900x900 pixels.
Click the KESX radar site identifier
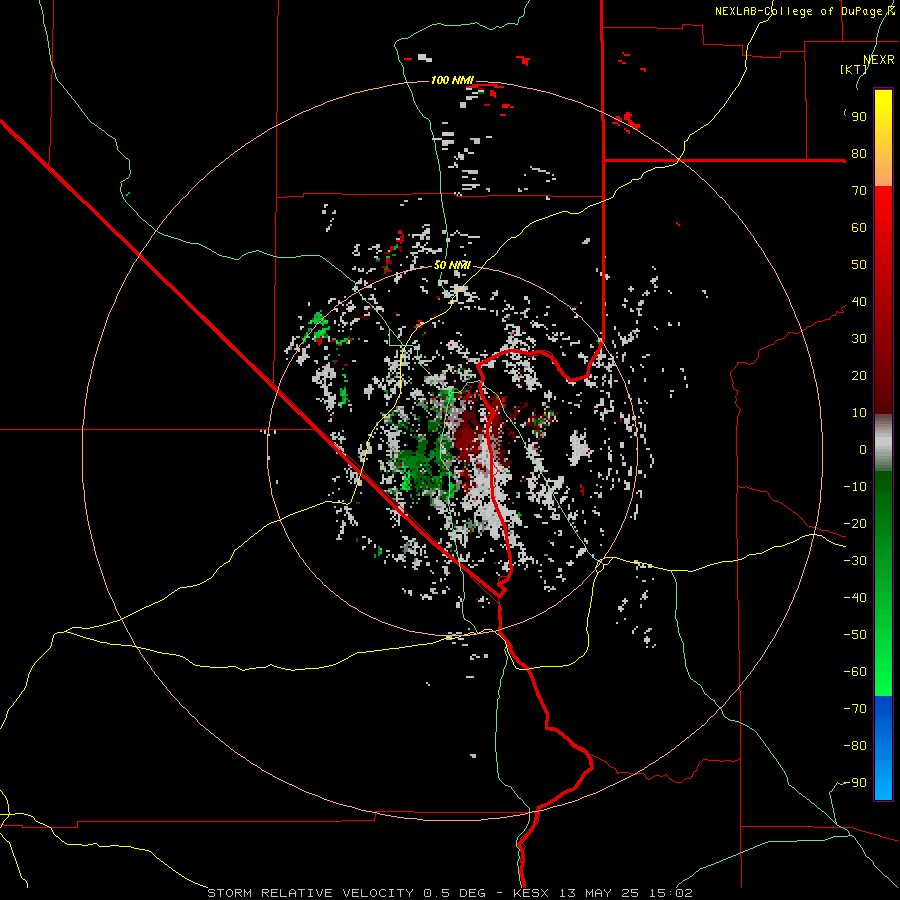[x=531, y=893]
